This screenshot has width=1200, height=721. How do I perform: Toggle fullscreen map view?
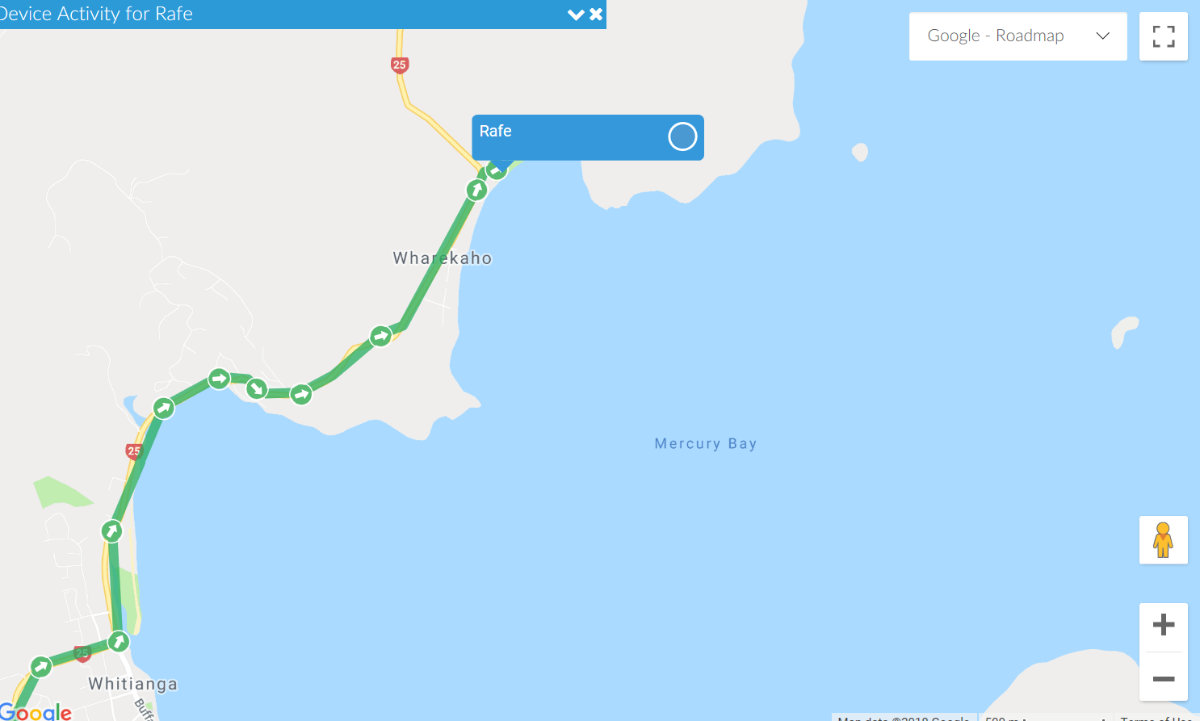pyautogui.click(x=1163, y=37)
